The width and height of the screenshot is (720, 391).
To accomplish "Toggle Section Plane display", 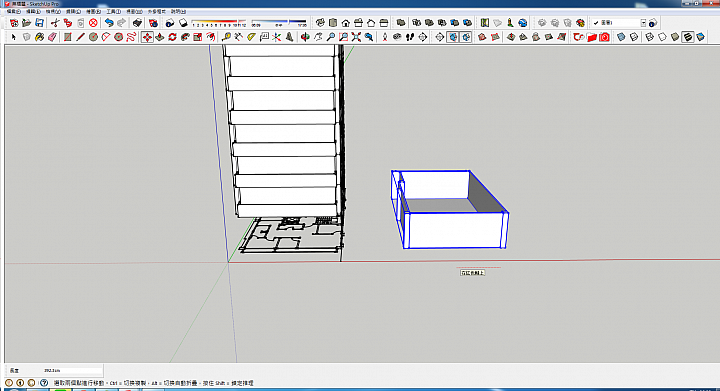I will (x=453, y=37).
